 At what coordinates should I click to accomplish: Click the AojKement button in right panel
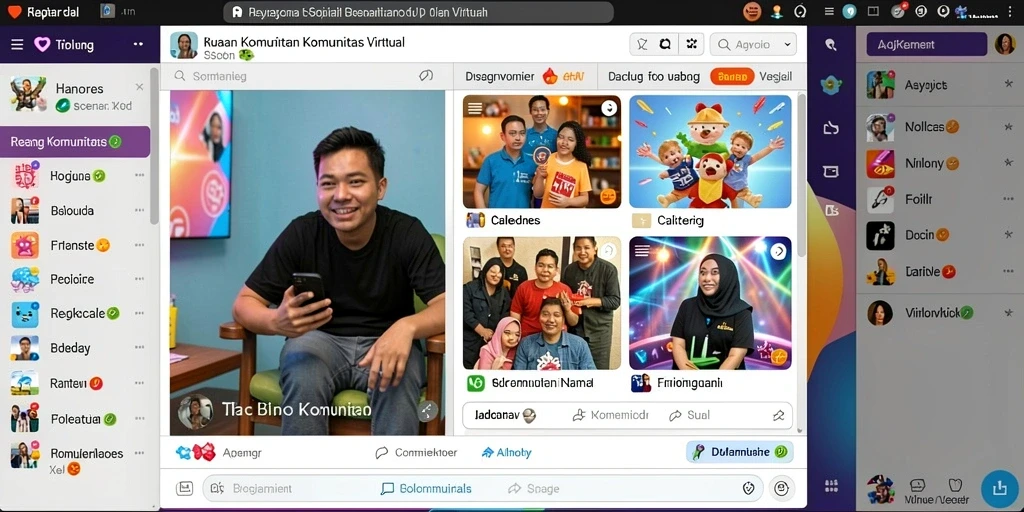[x=927, y=44]
